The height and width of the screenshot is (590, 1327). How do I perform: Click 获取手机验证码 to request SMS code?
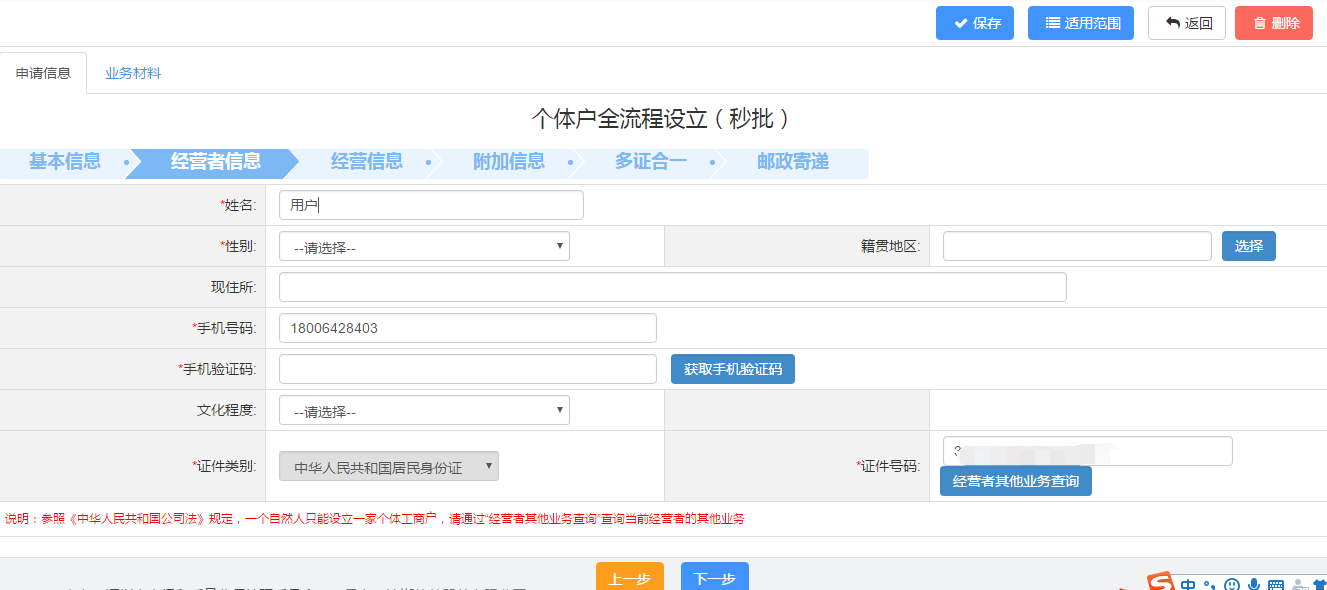[x=733, y=369]
